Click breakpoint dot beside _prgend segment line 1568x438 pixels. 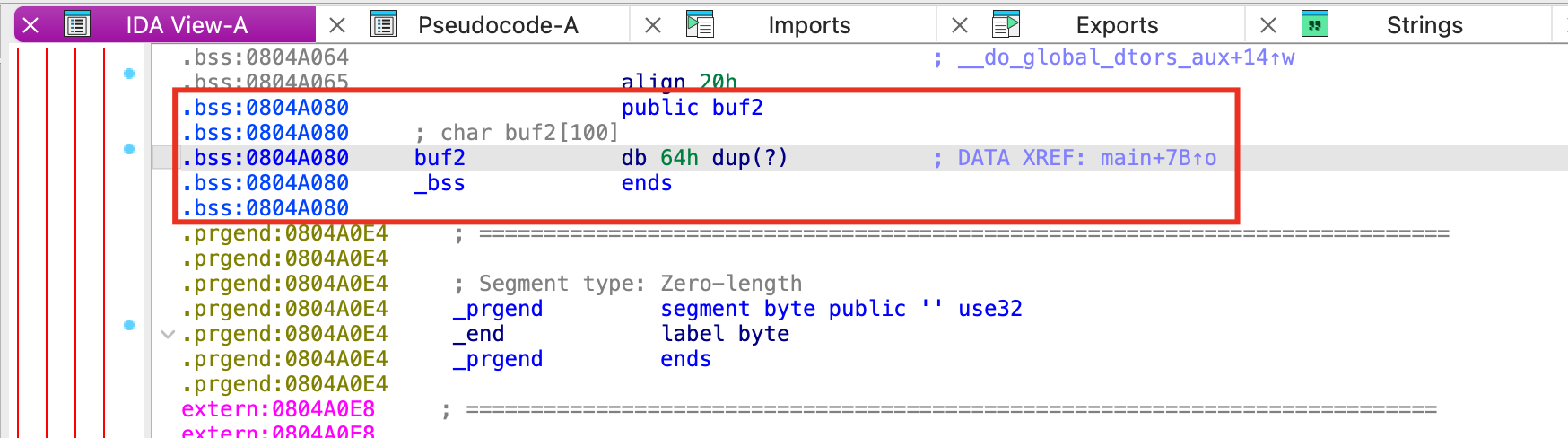[129, 325]
